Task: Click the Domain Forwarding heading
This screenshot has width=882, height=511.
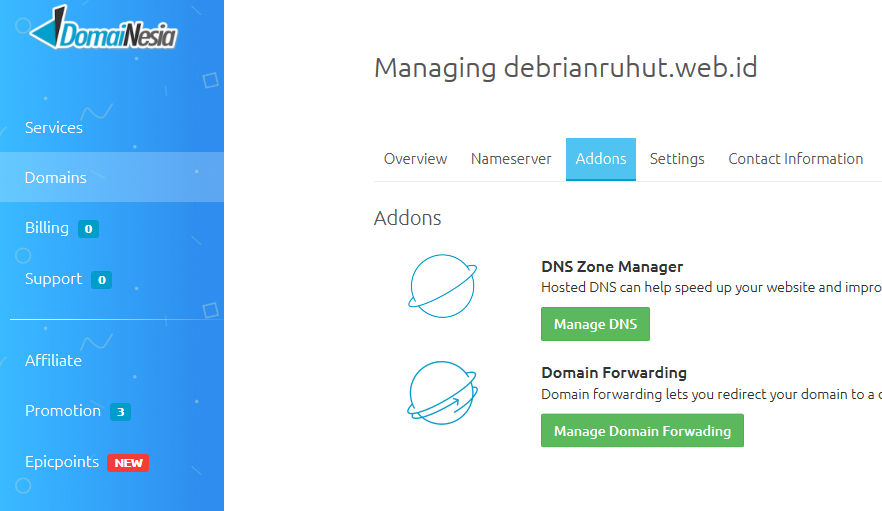Action: [x=614, y=373]
